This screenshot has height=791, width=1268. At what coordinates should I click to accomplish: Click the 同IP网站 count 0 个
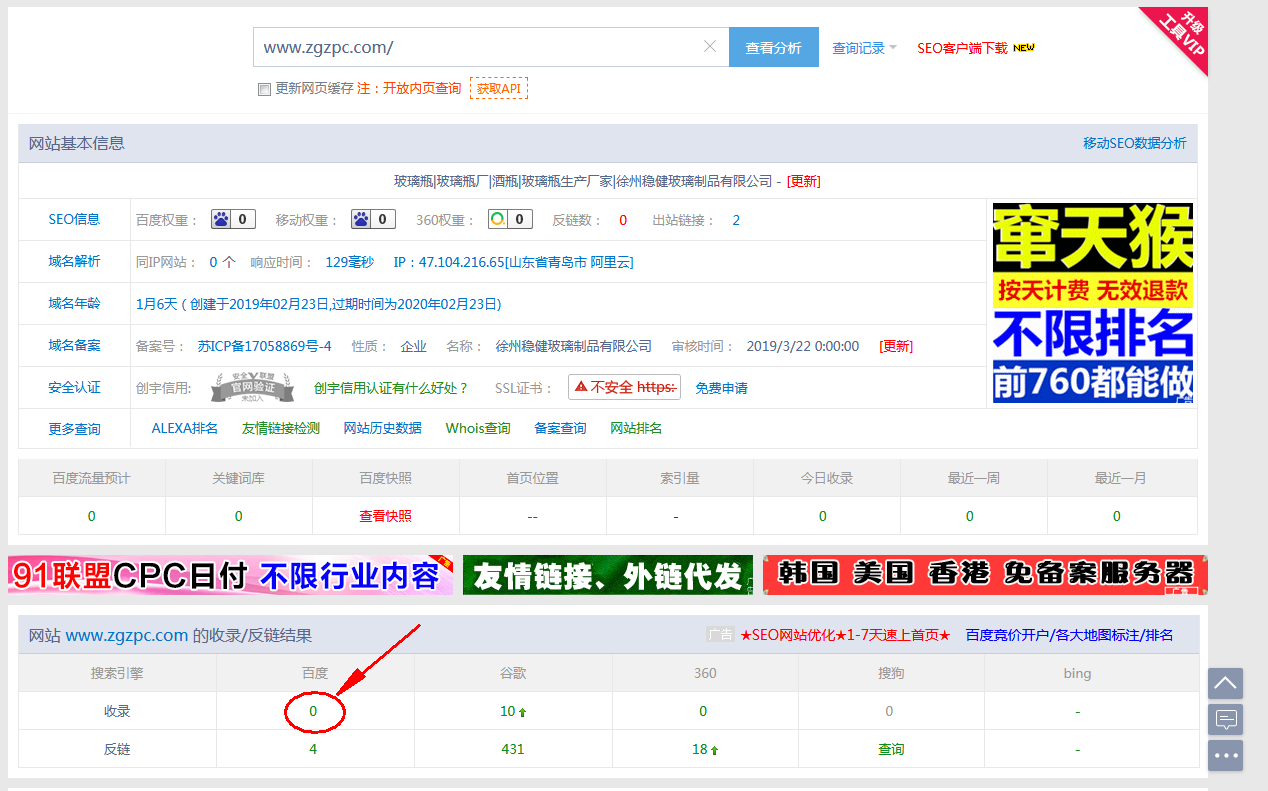click(222, 262)
